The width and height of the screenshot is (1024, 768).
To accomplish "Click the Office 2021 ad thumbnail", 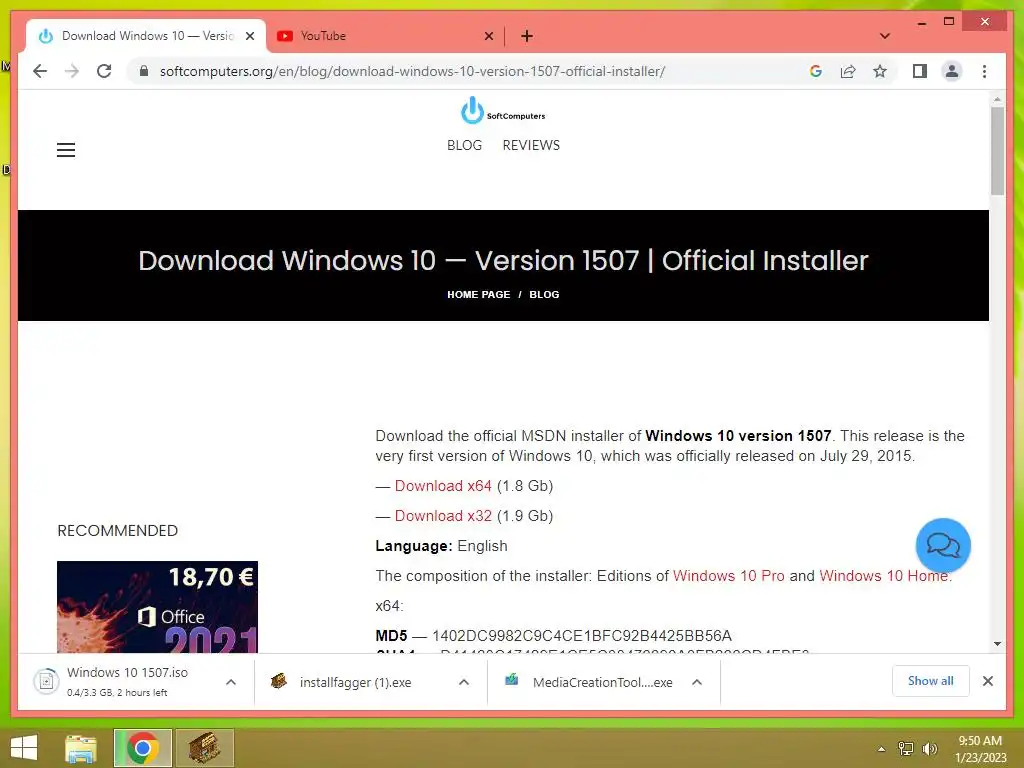I will (x=157, y=607).
